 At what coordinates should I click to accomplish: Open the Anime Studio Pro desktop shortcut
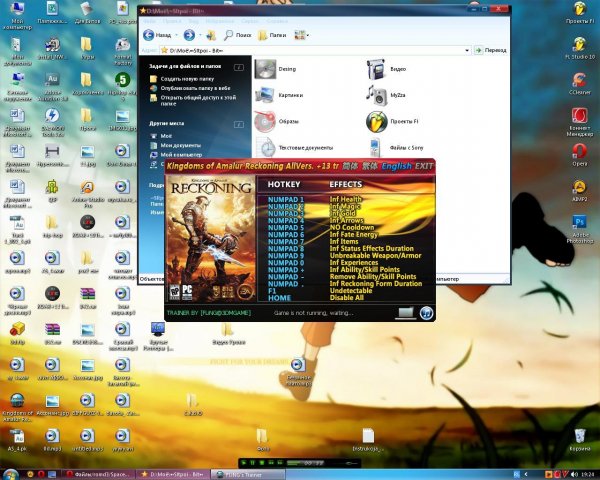[x=88, y=194]
